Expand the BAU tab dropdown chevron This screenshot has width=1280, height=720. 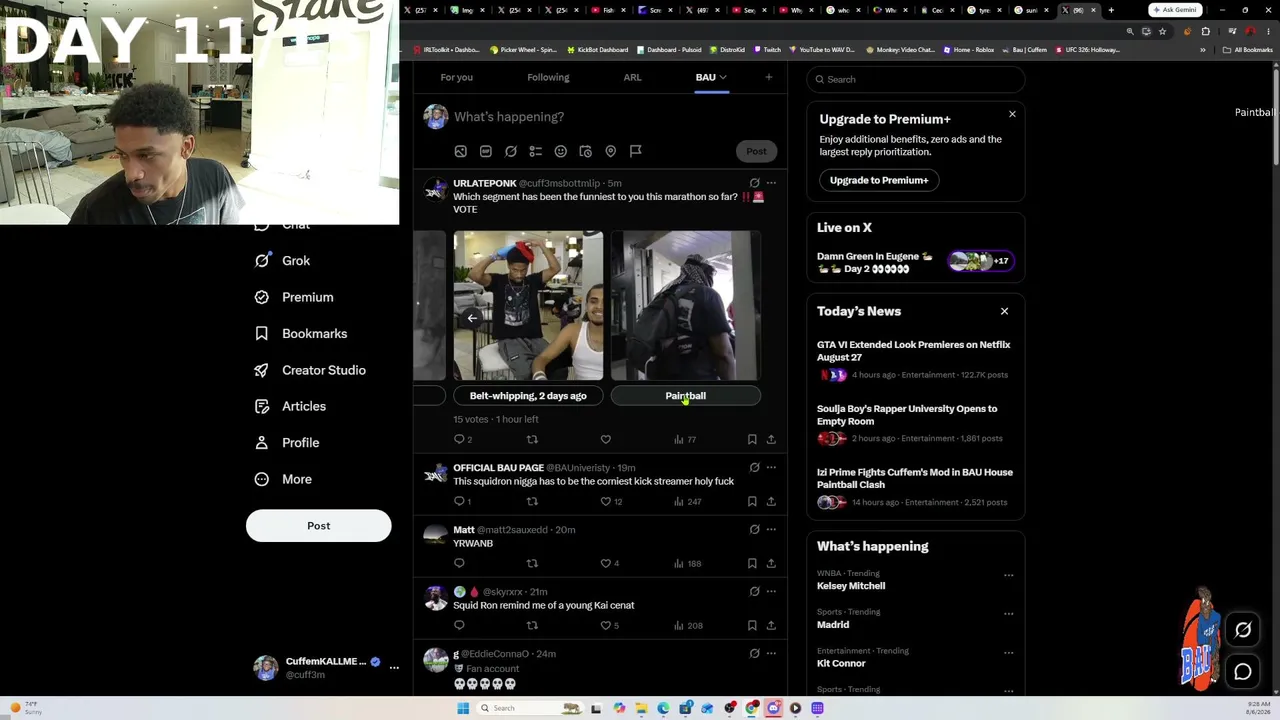(722, 77)
